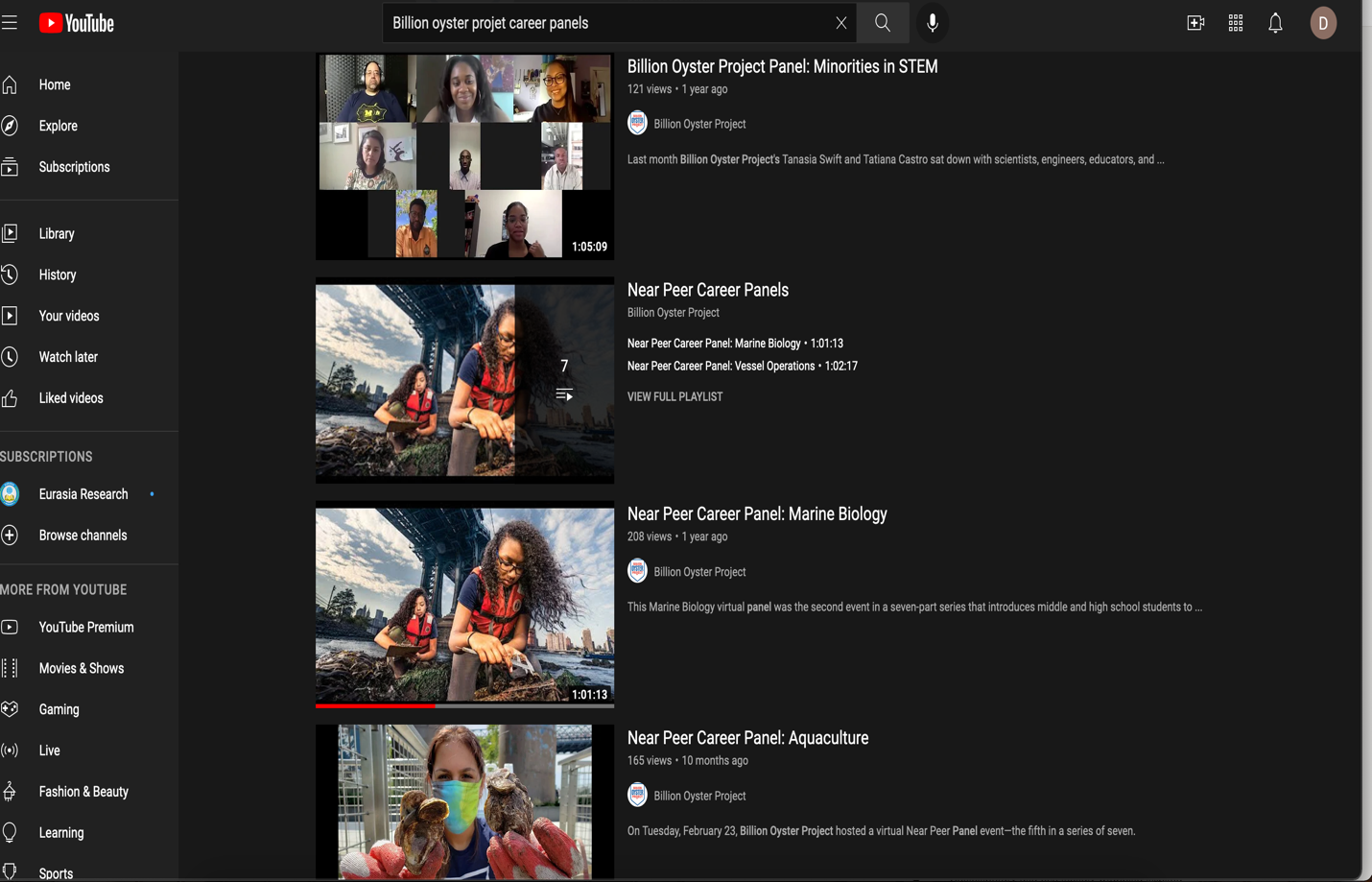Open the create video camera icon
The height and width of the screenshot is (882, 1372).
pos(1195,23)
